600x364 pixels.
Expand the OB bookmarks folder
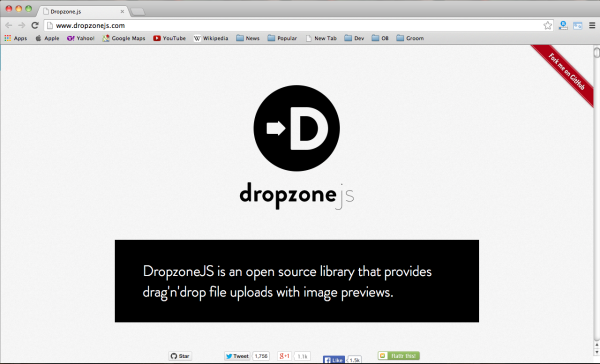pos(380,38)
